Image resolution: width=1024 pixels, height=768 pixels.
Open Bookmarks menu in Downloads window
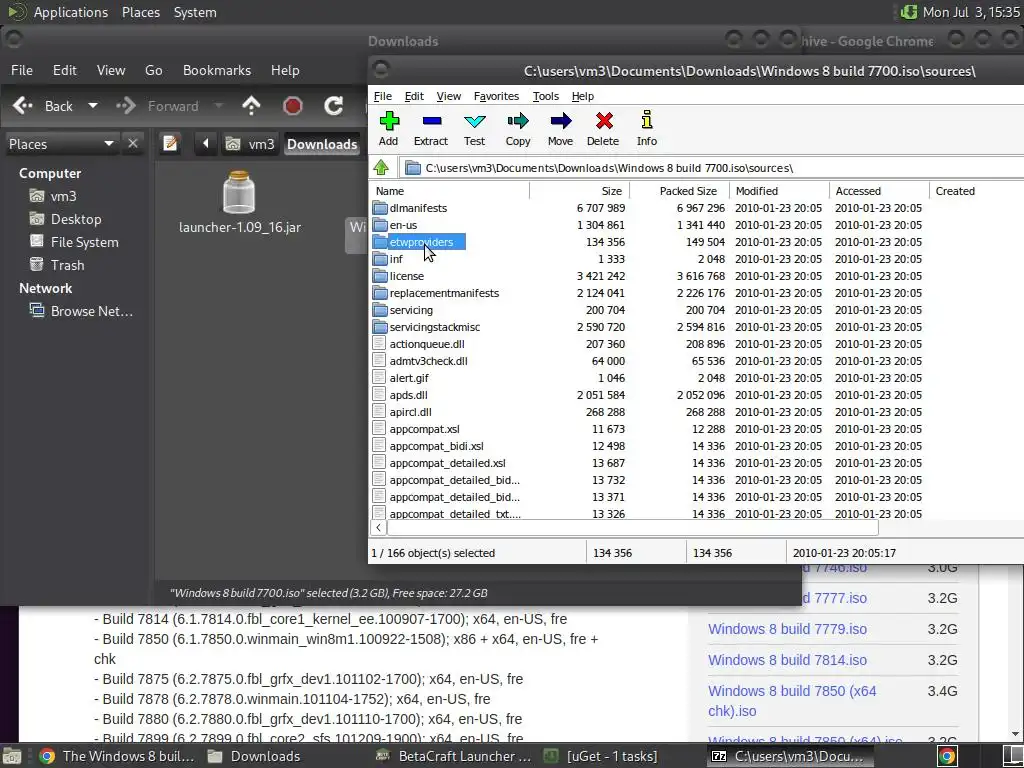click(217, 70)
